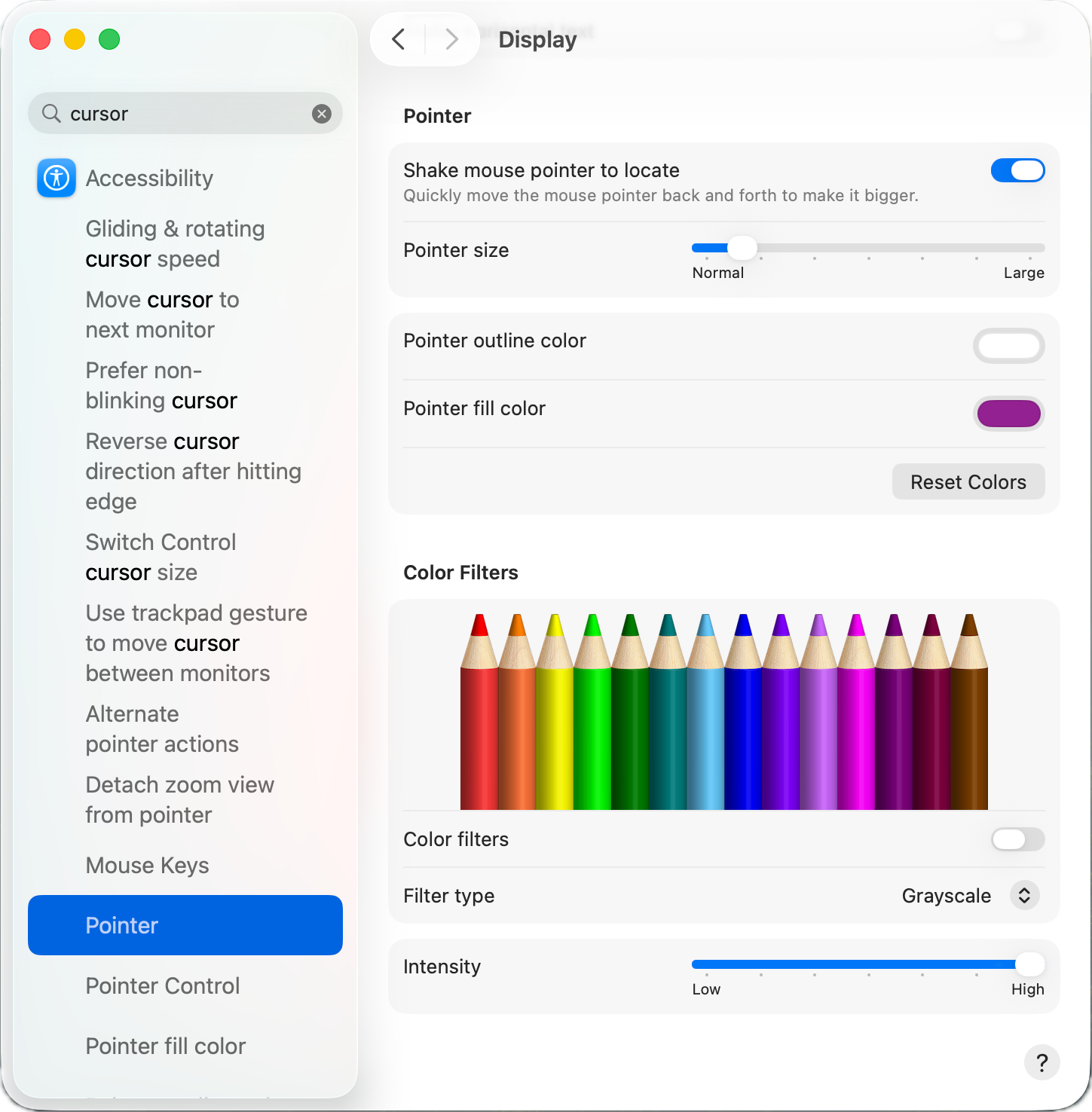Open help with the question mark button
The image size is (1092, 1112).
(x=1042, y=1062)
